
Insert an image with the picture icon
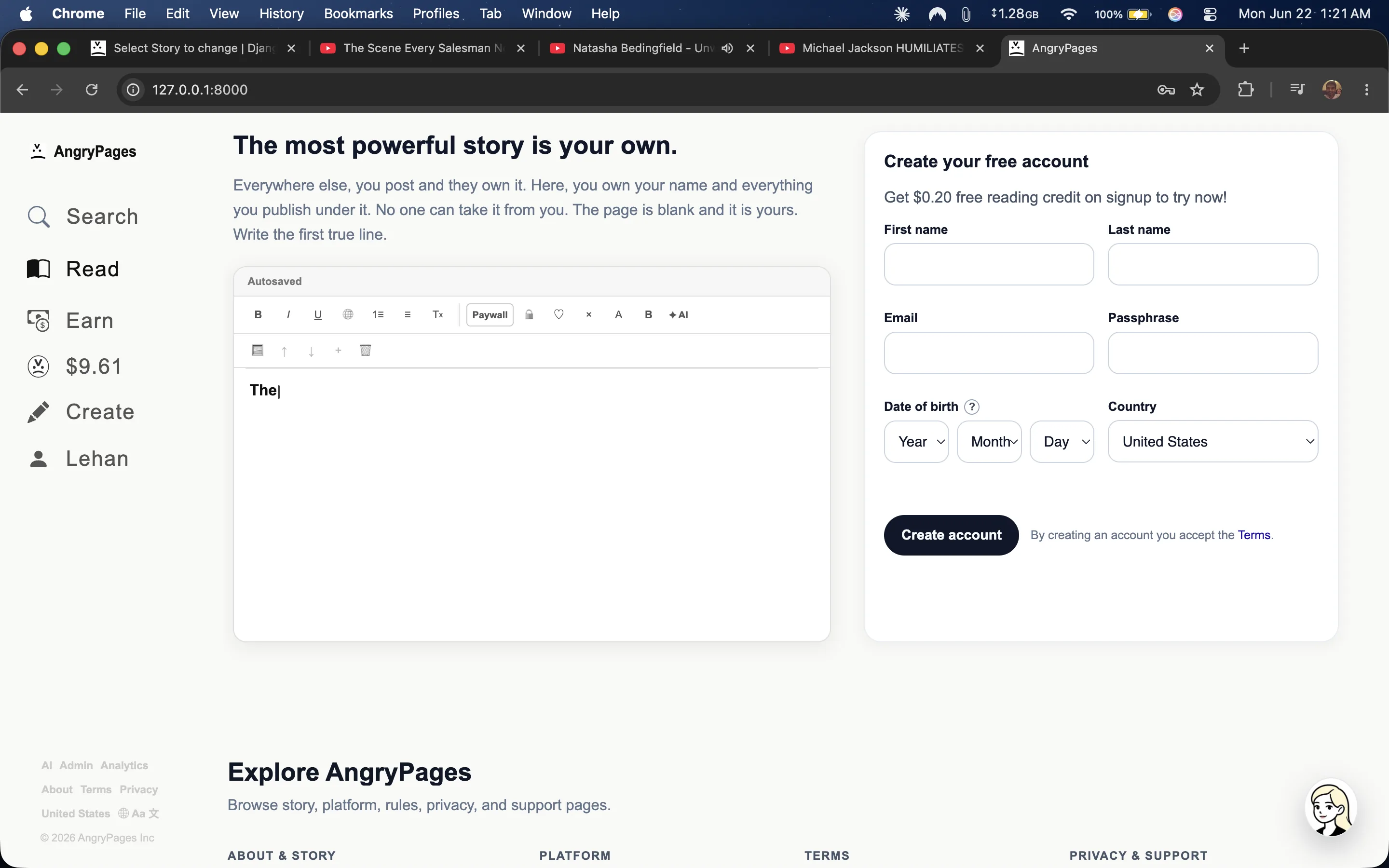258,350
